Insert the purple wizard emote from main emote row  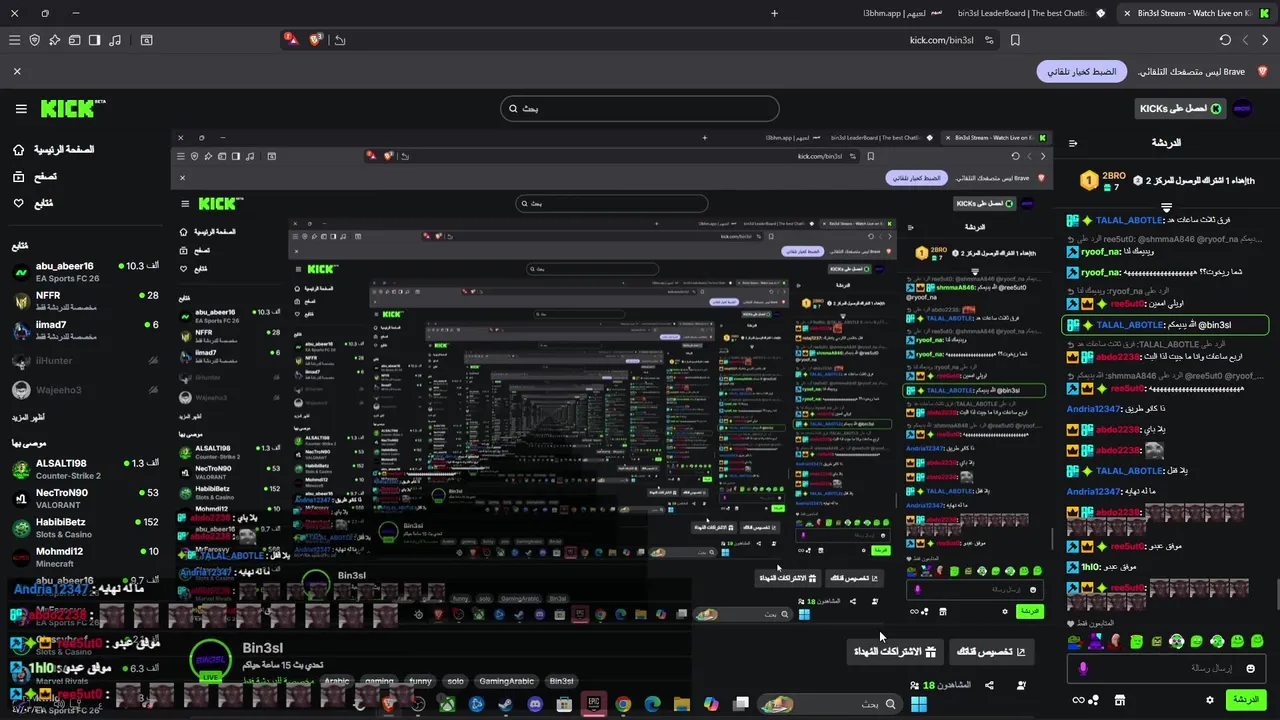tap(1096, 641)
